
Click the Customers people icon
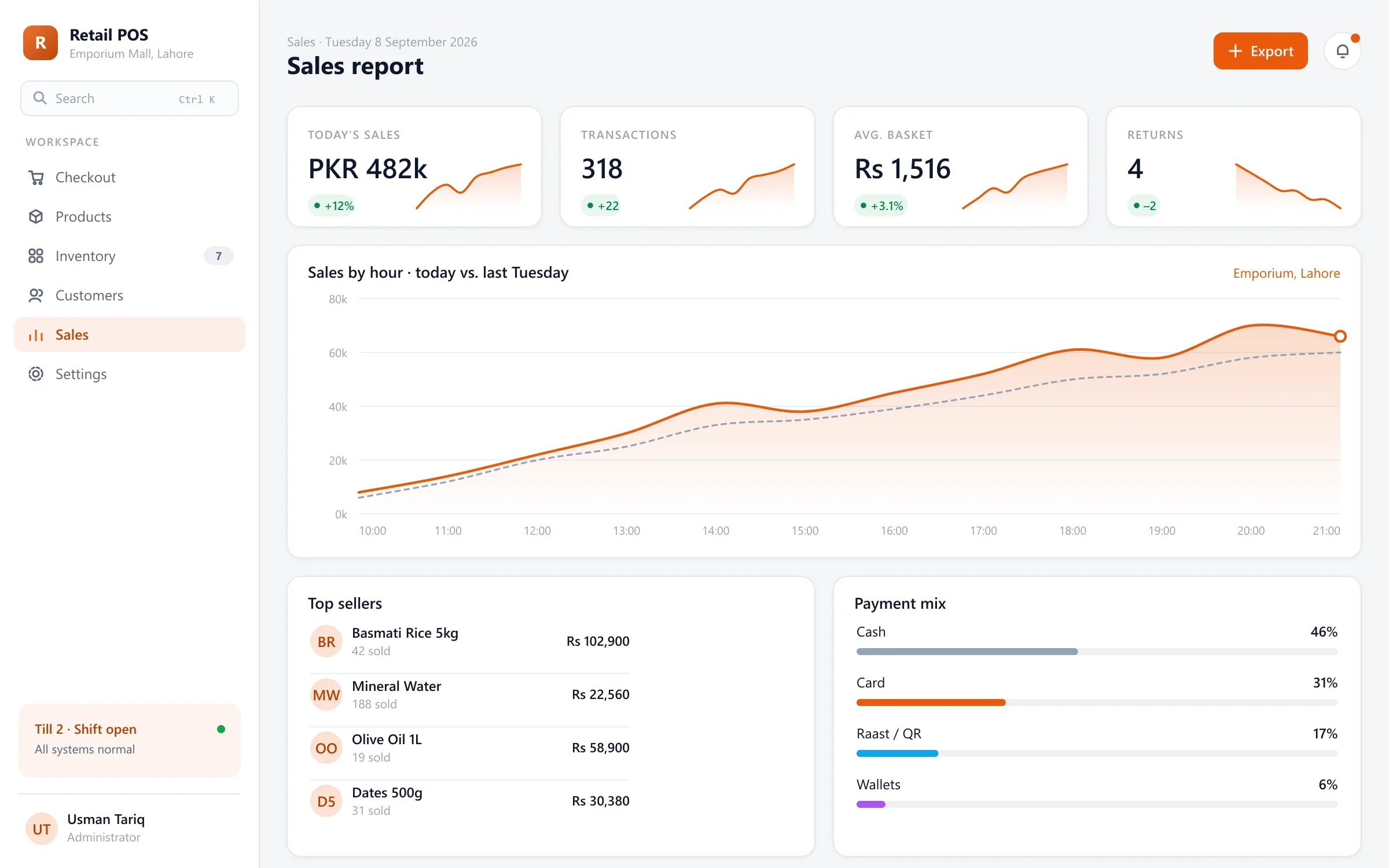pos(36,296)
